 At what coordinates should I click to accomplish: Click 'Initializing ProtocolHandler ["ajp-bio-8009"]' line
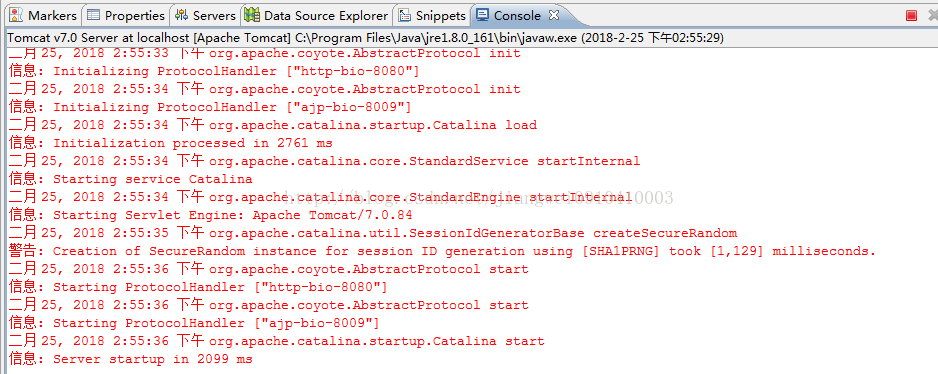210,107
